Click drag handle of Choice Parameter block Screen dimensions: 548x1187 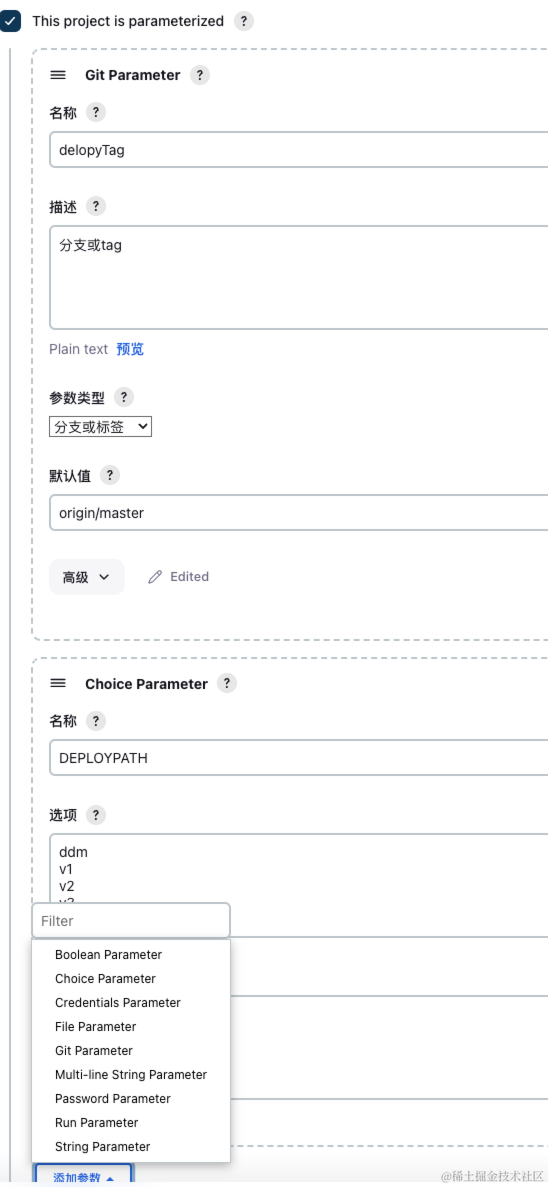coord(58,683)
